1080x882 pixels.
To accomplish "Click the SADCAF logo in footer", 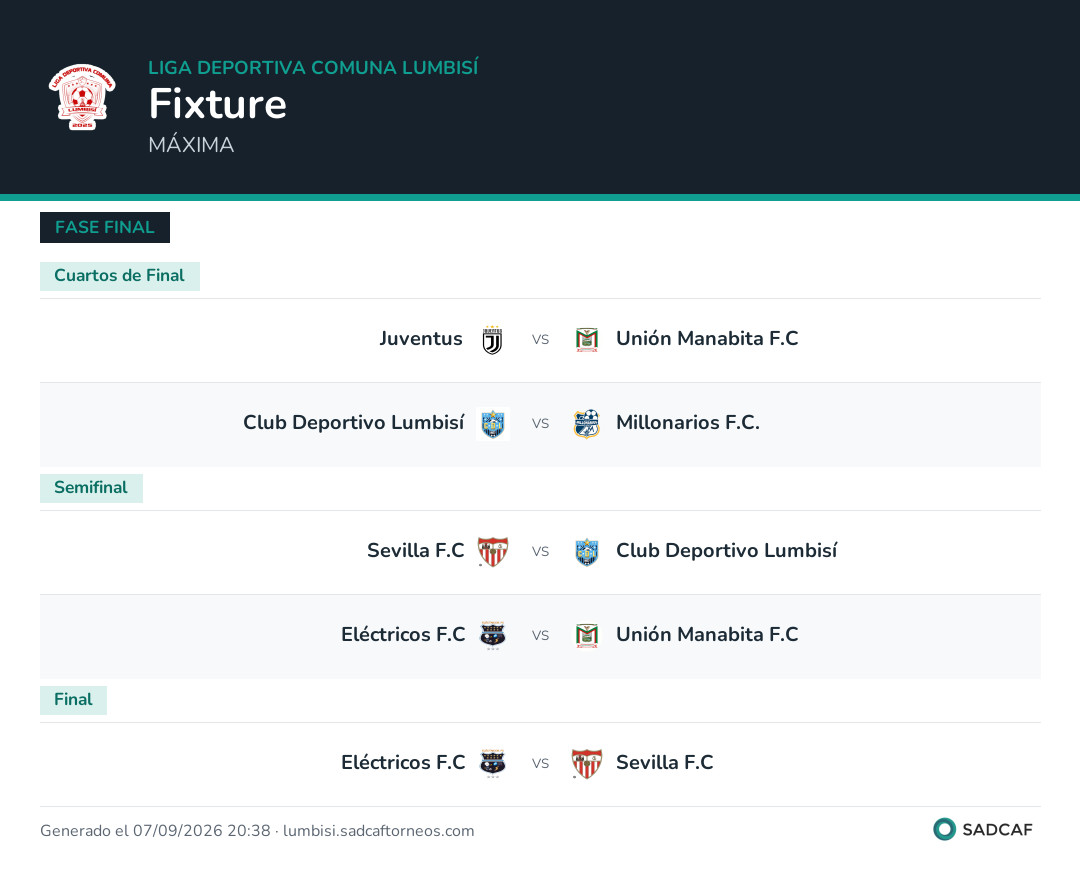I will (983, 830).
